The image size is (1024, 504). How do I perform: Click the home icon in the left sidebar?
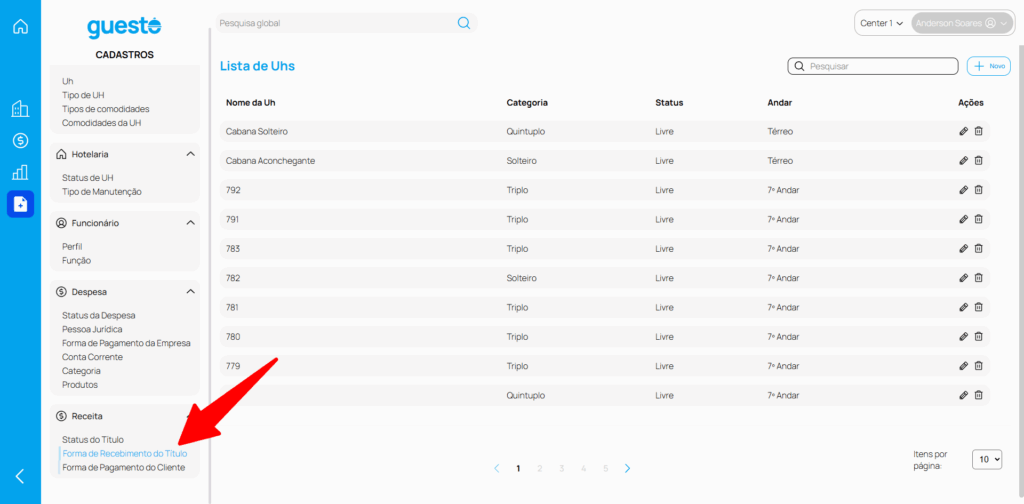(x=20, y=26)
